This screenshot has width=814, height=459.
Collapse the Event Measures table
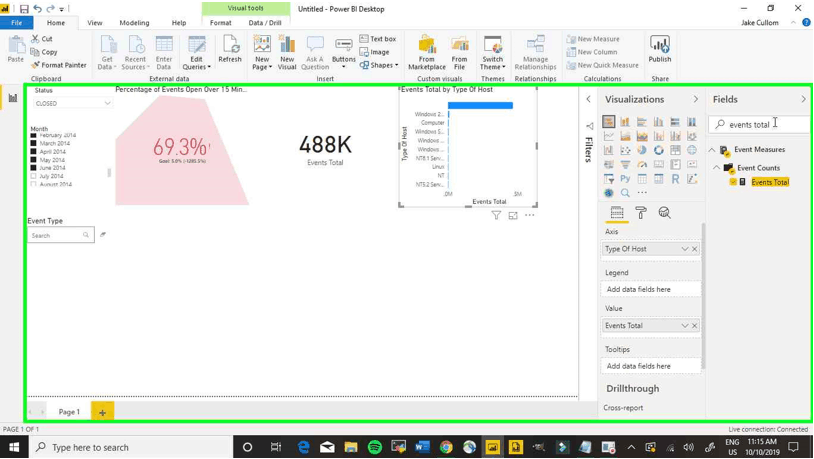[x=712, y=150]
